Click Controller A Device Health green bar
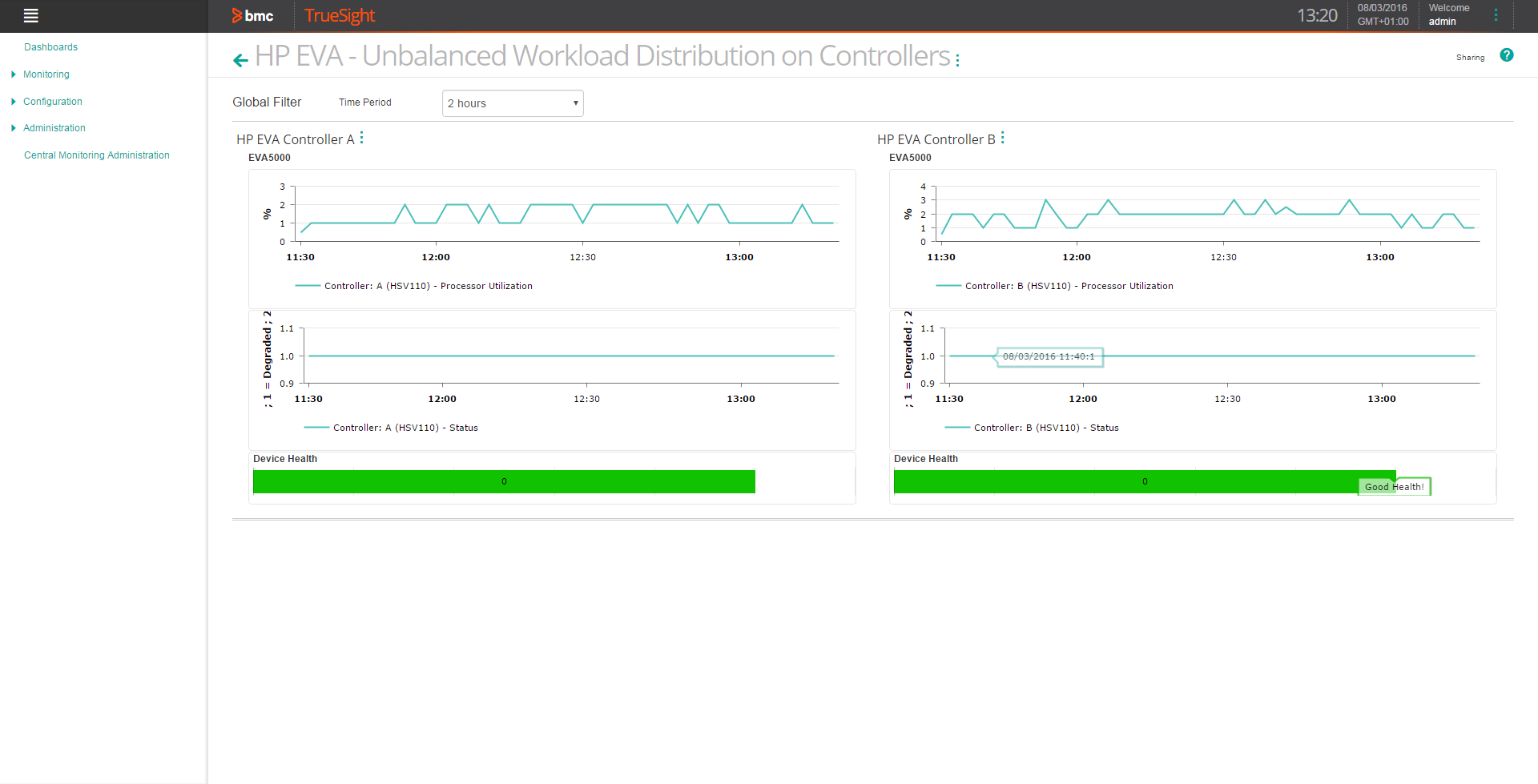This screenshot has width=1538, height=784. click(x=504, y=481)
